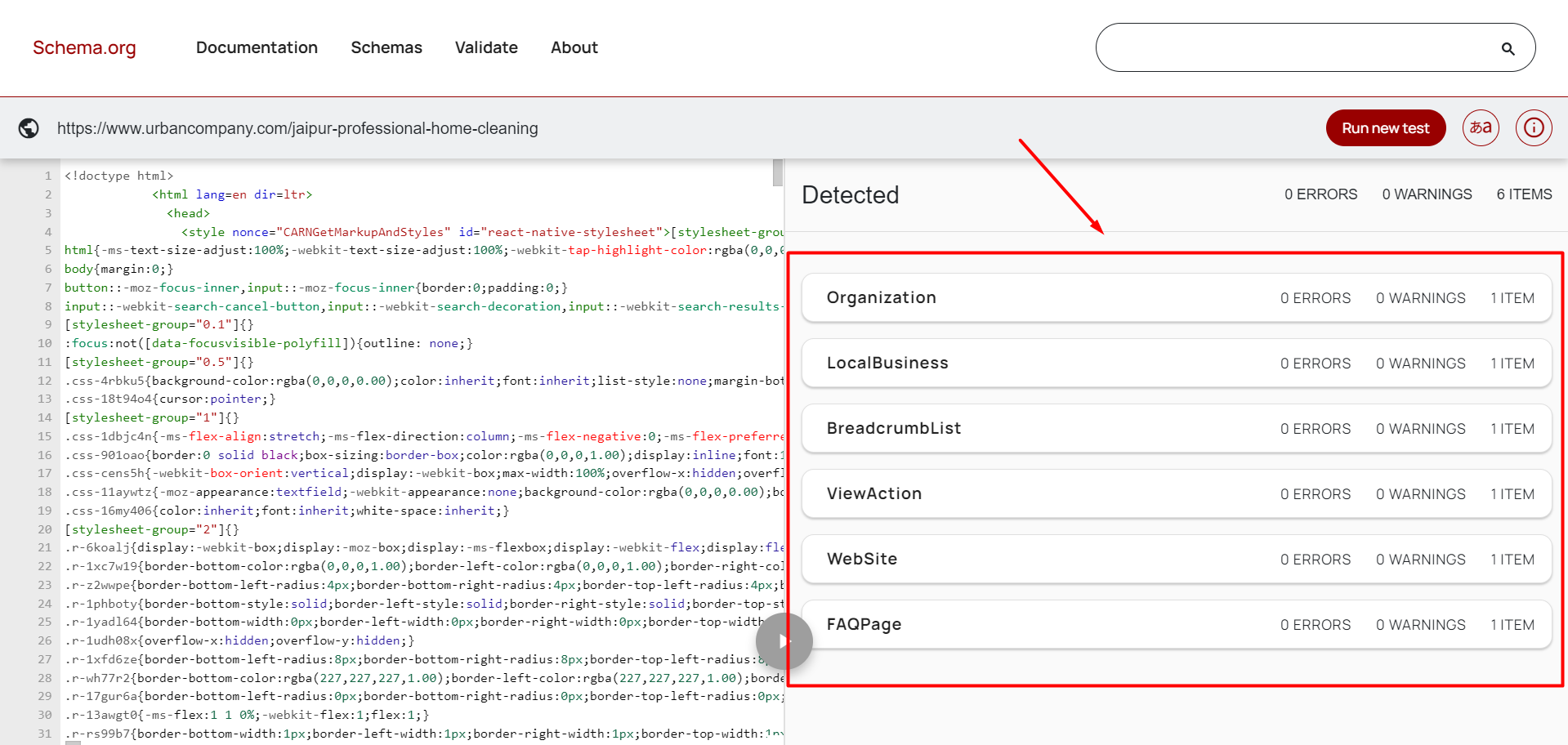Click the 0 ERRORS summary count

[1320, 194]
